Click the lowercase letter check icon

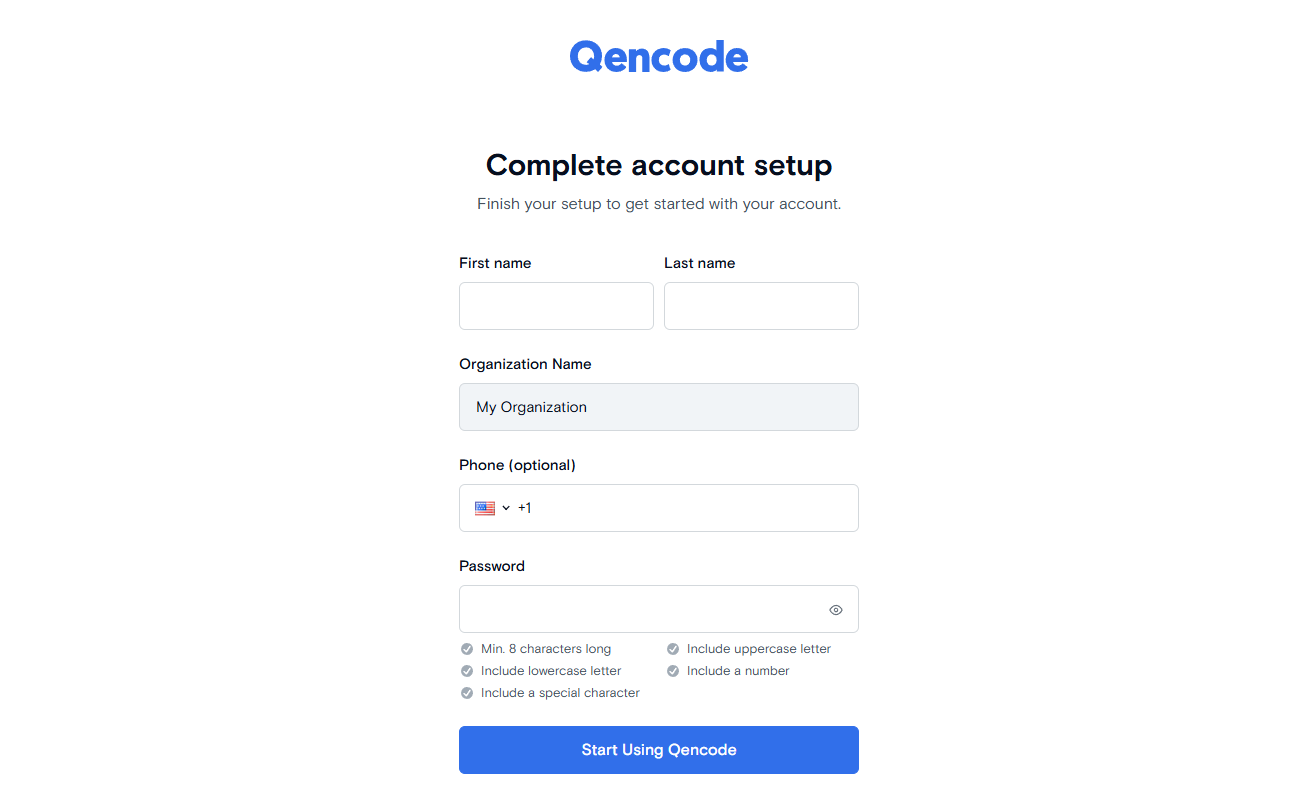pos(467,671)
